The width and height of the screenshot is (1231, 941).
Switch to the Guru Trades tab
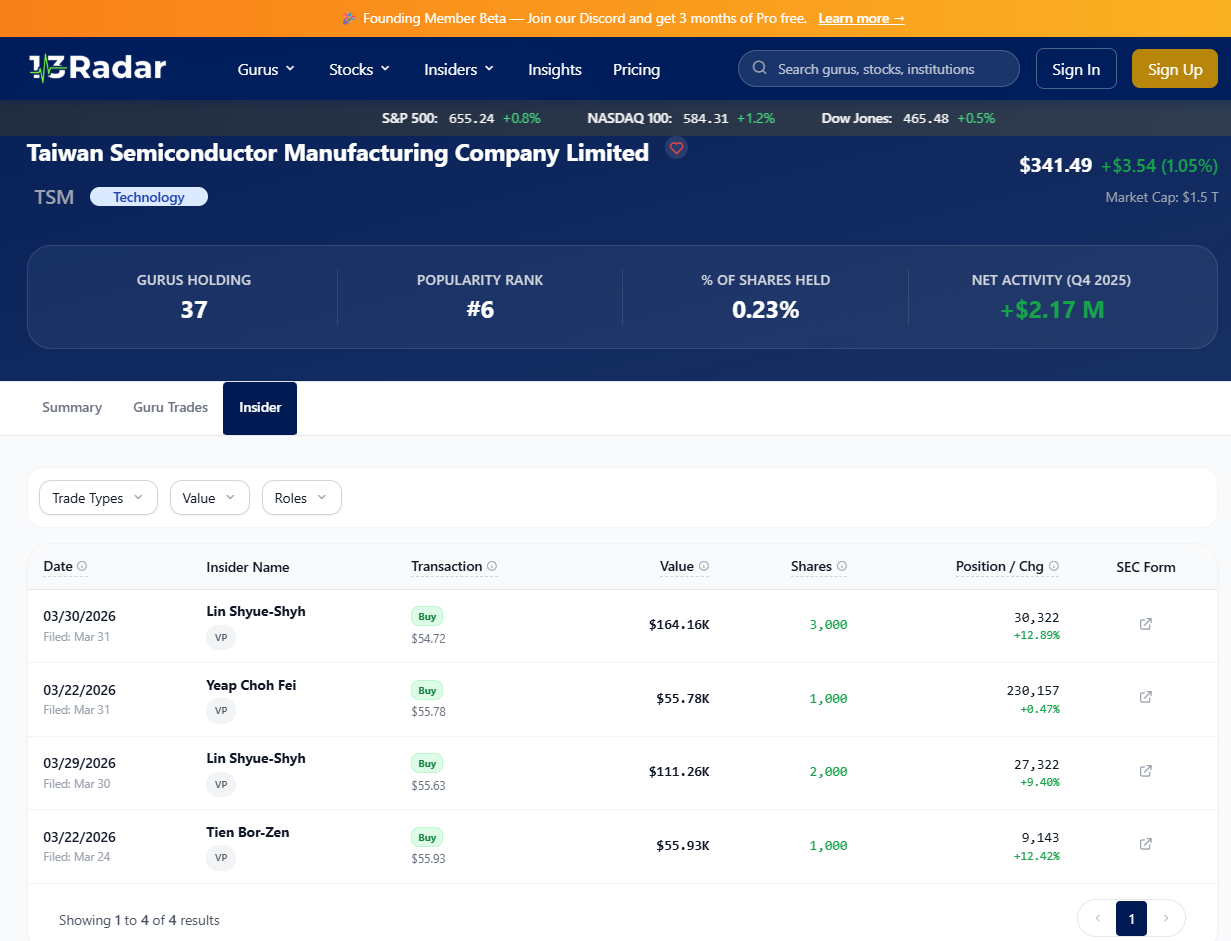(170, 407)
